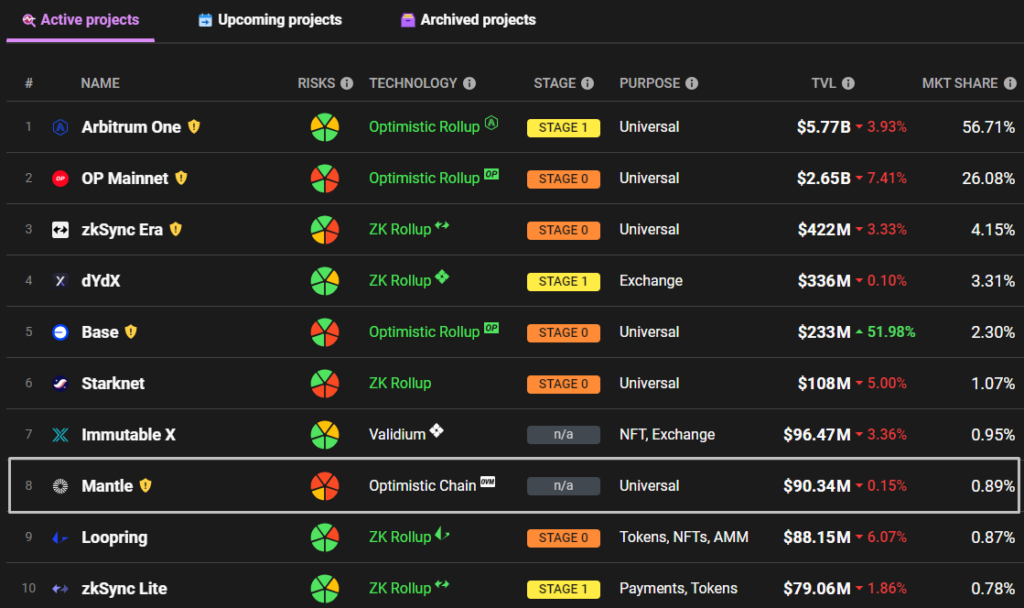Click the Starknet logo icon
Screen dimensions: 1024x608
click(60, 383)
